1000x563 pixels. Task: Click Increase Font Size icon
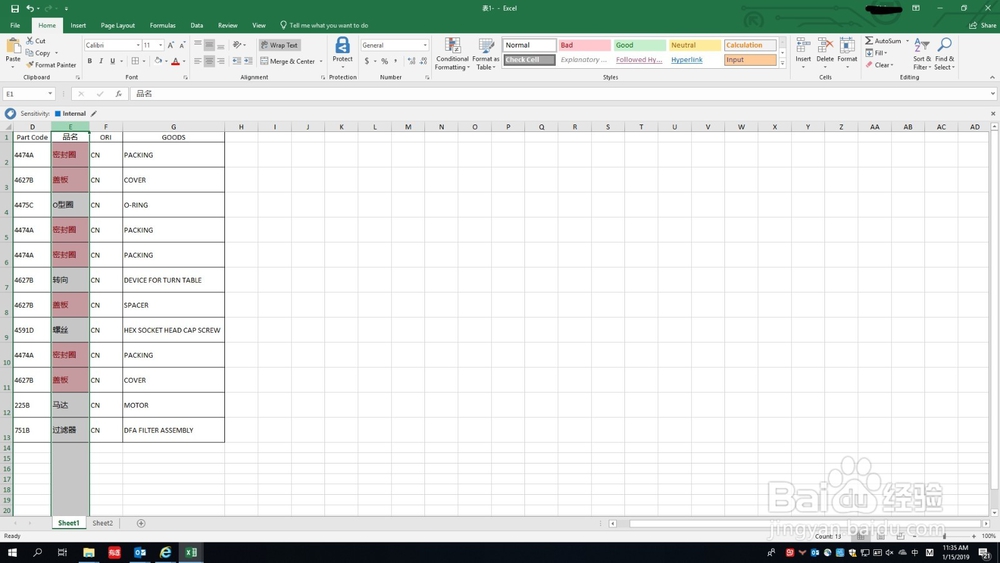pyautogui.click(x=170, y=45)
